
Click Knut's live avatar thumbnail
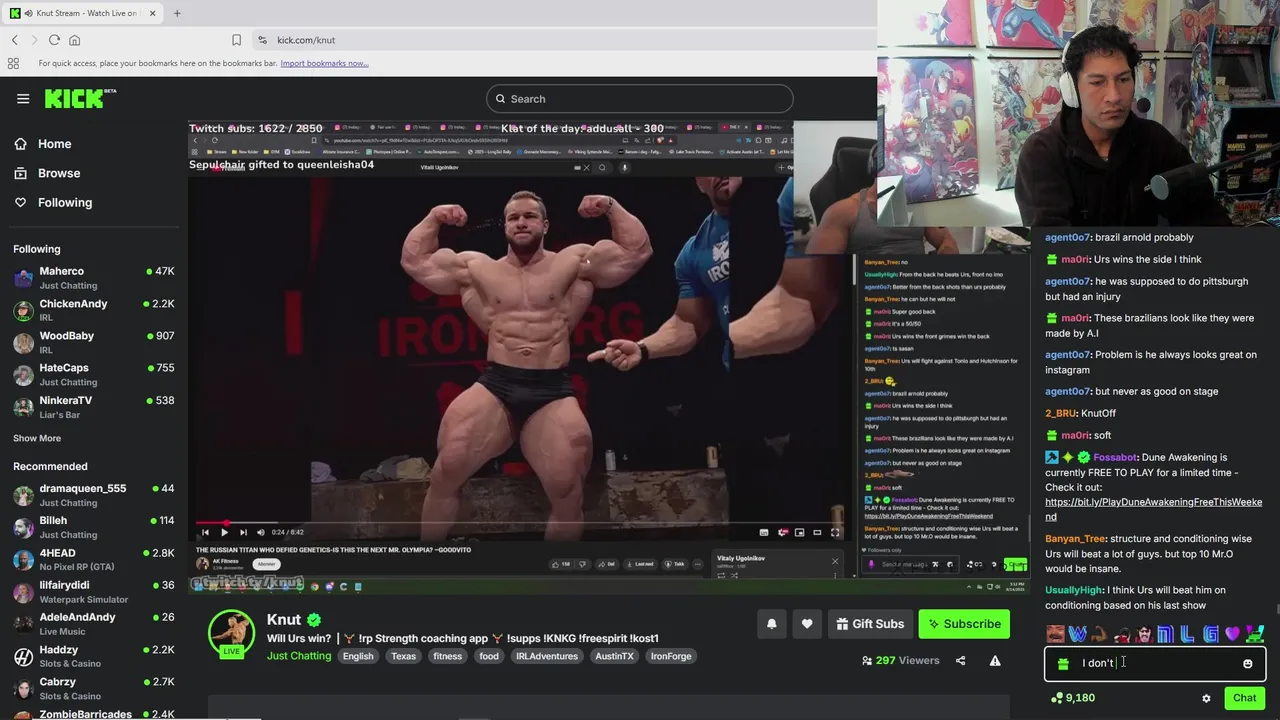[x=231, y=633]
